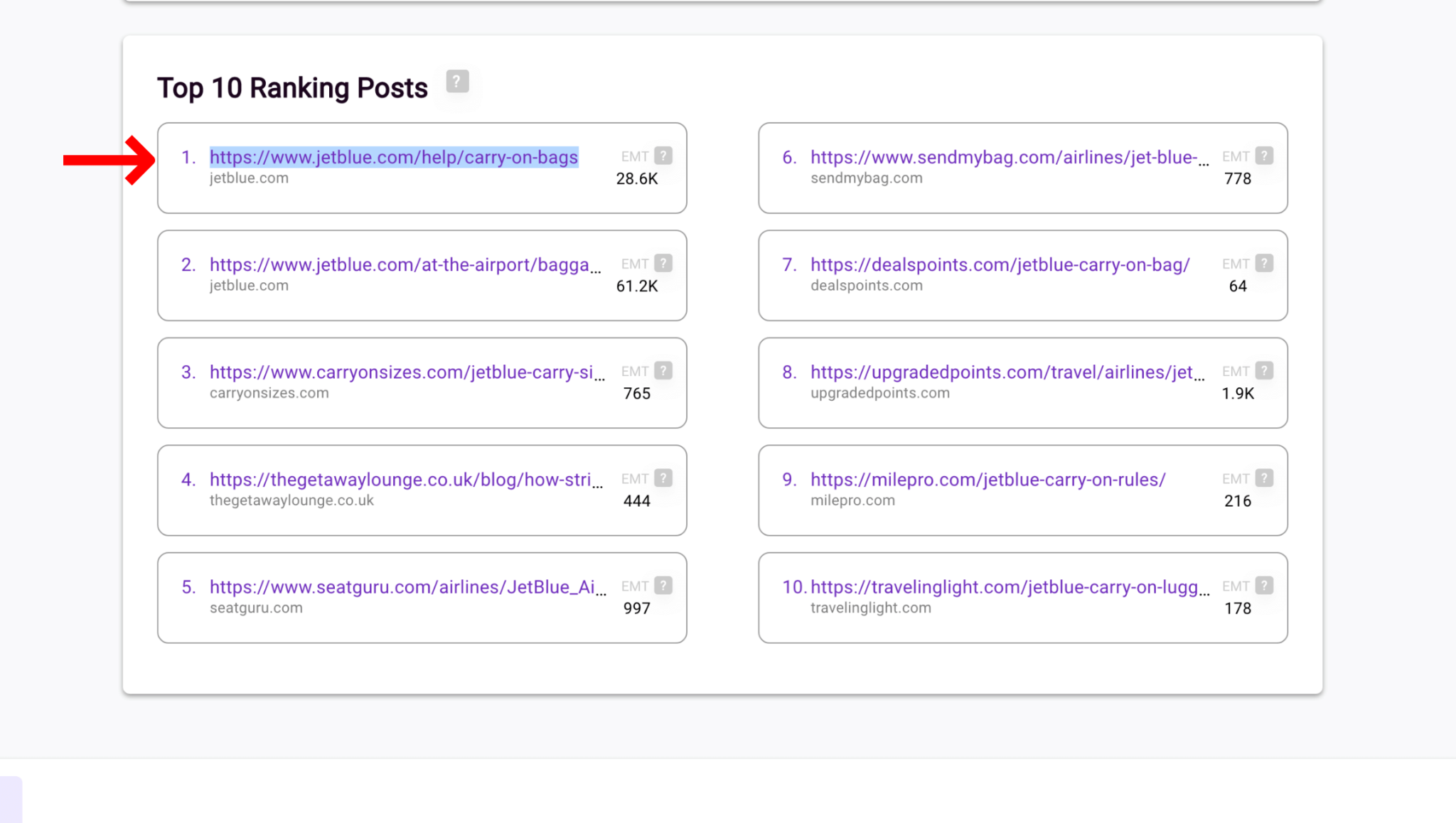Click the EMT help icon on thegetawaylounge.co.uk card
The image size is (1456, 823).
663,478
